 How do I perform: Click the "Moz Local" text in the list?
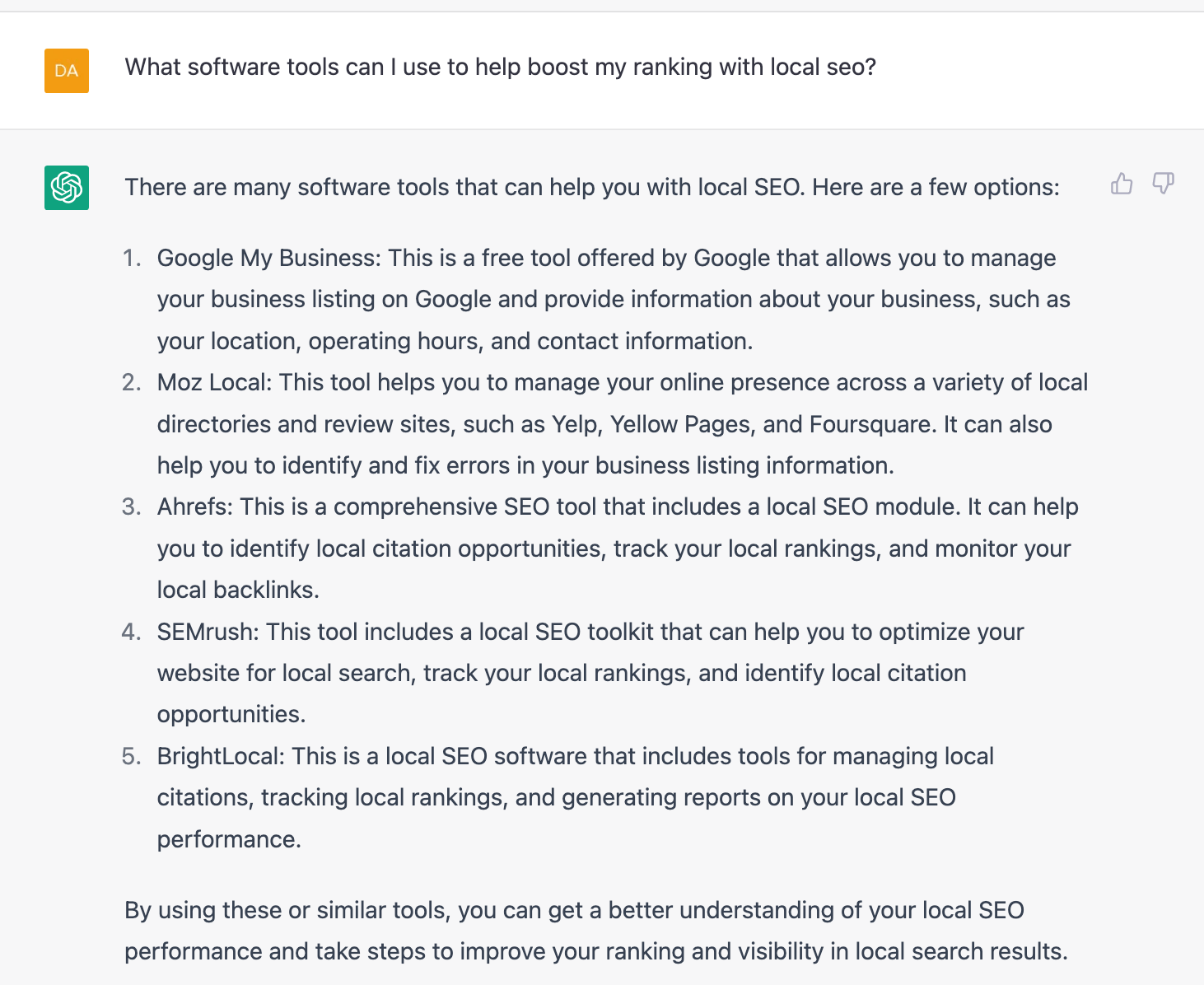214,382
